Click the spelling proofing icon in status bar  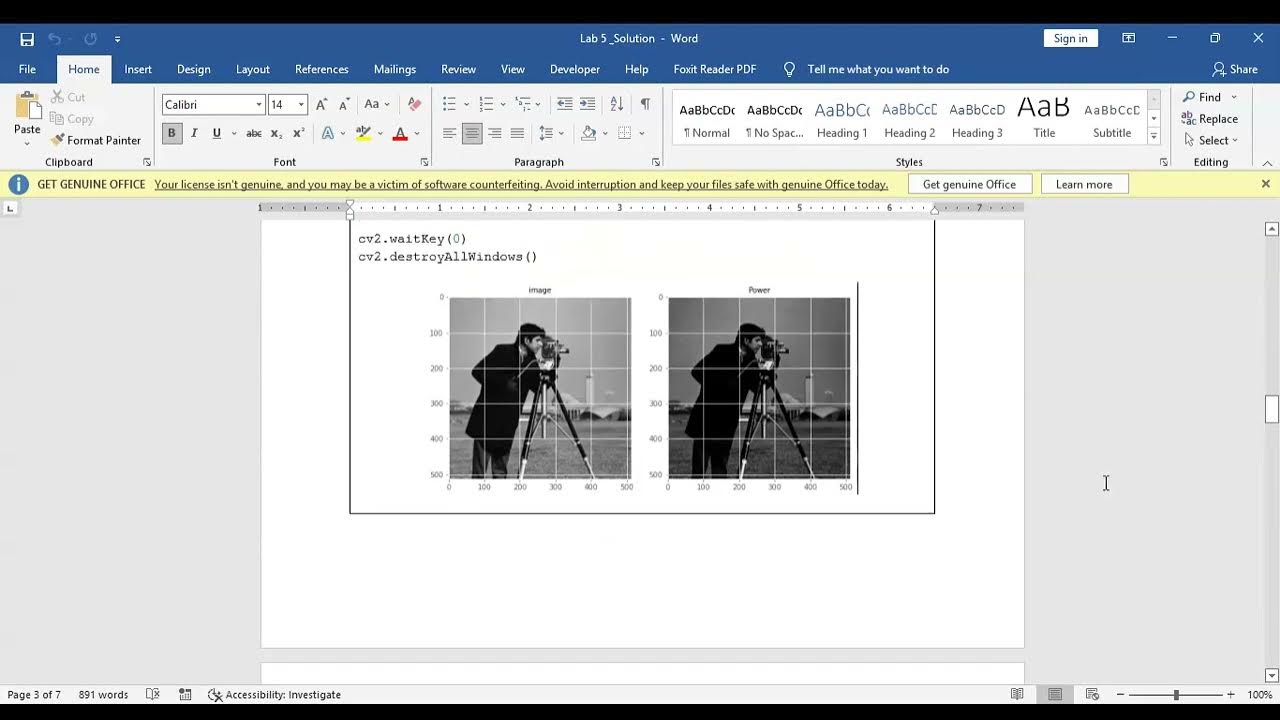(153, 694)
